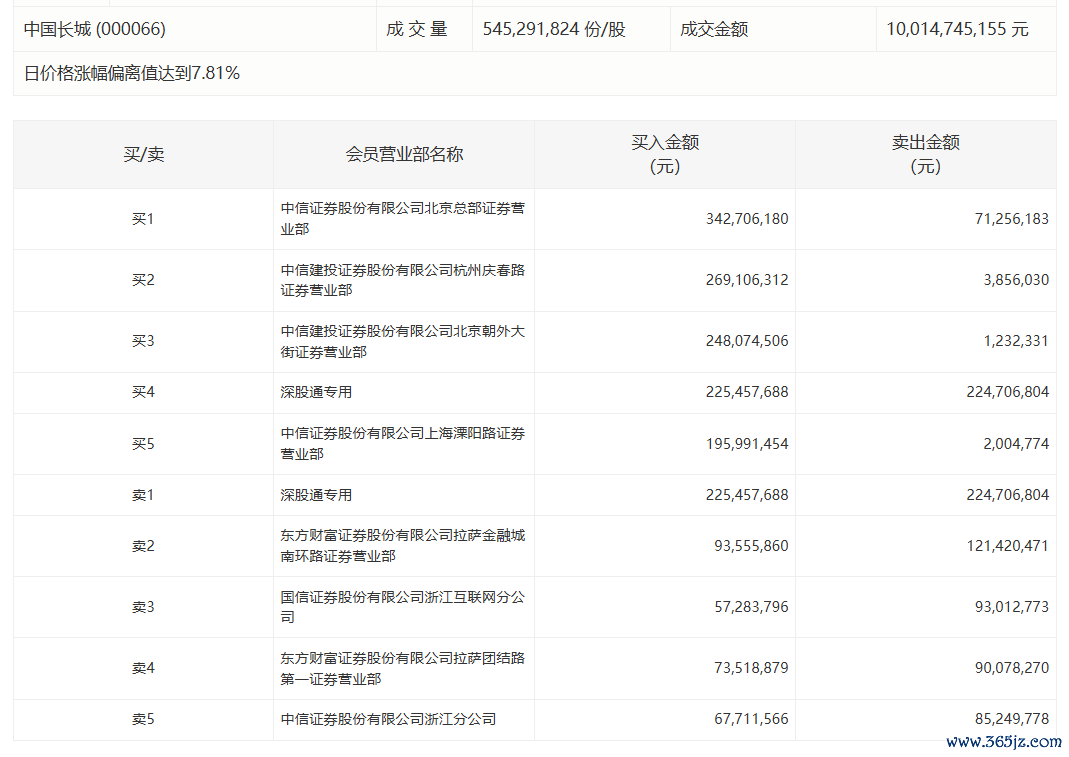Select the buy amount 269,106,312

747,280
